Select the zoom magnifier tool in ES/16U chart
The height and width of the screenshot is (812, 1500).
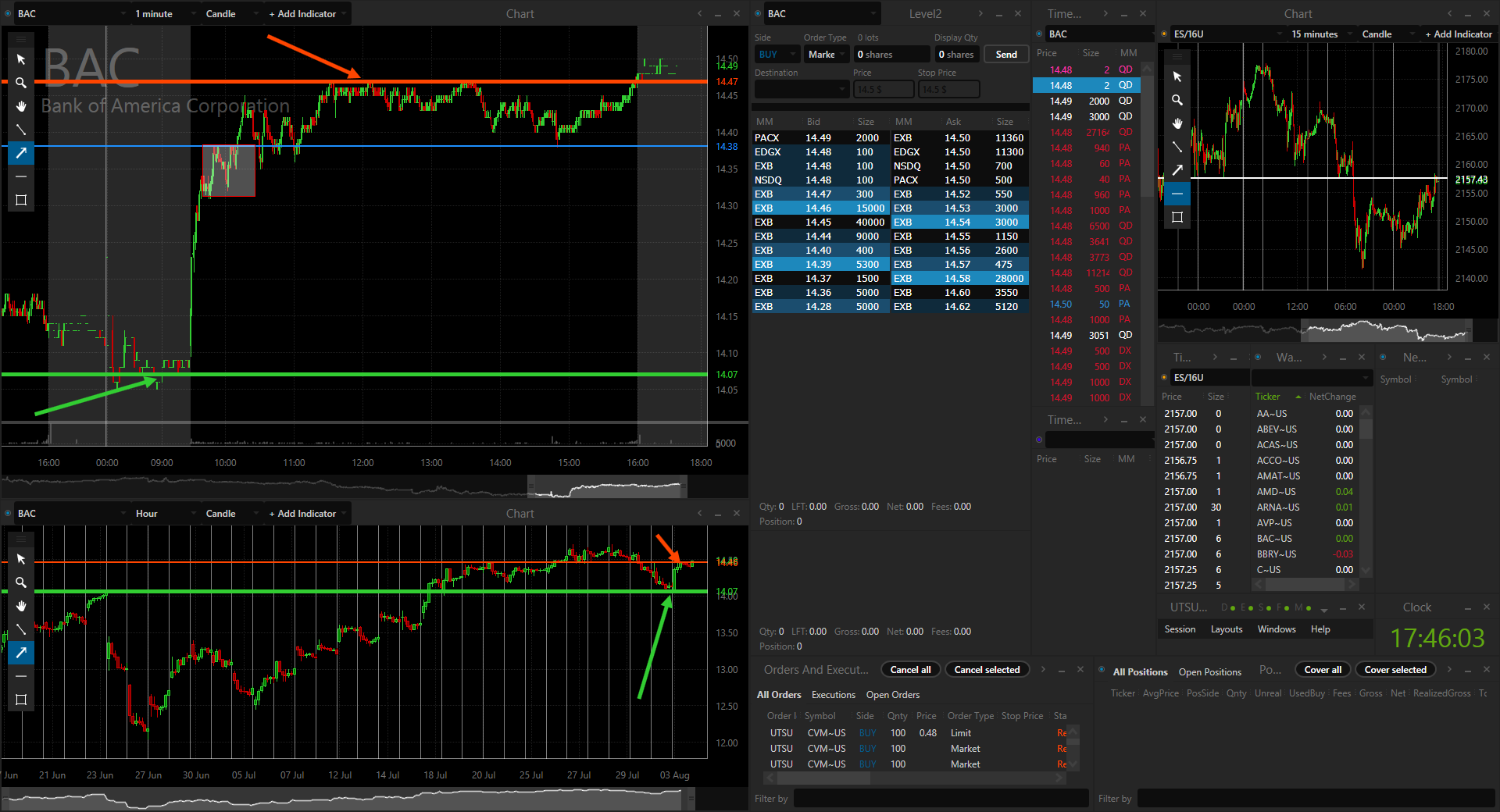[1177, 100]
